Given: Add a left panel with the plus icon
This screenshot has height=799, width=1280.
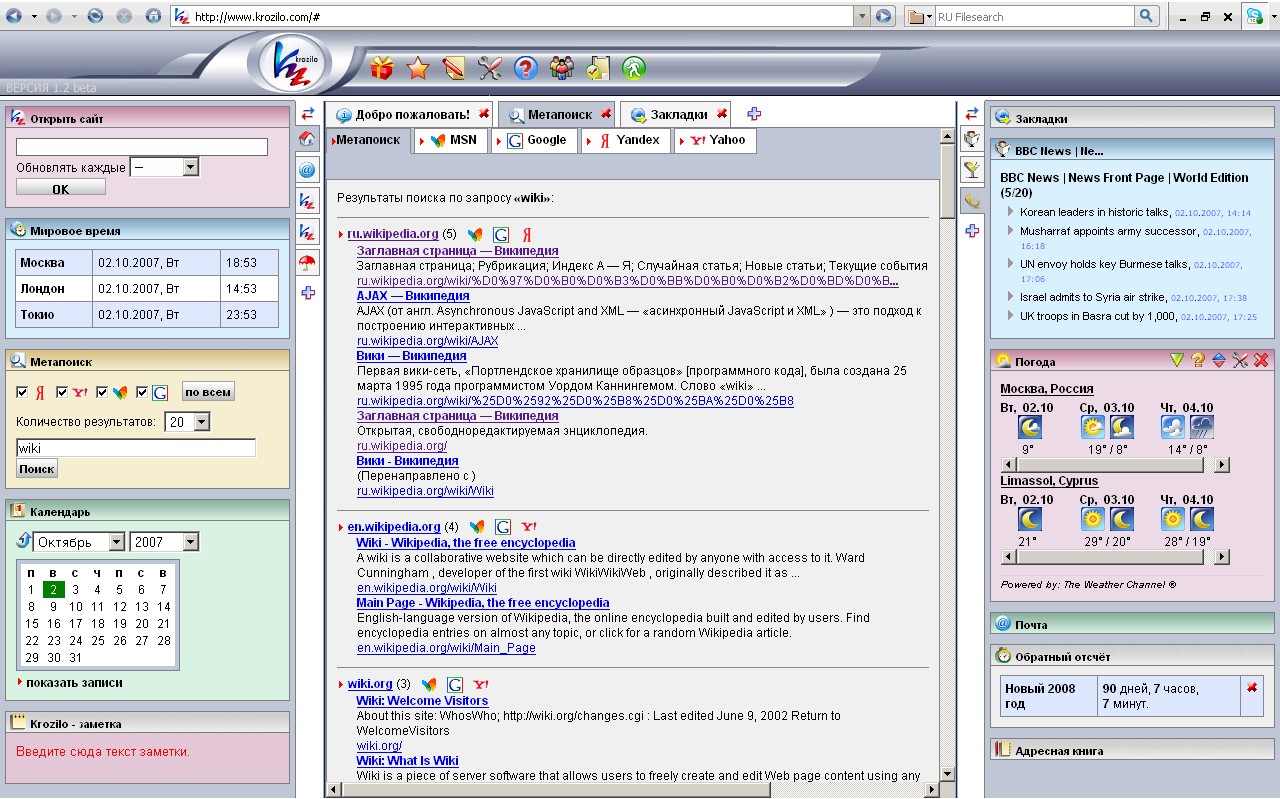Looking at the screenshot, I should [x=308, y=293].
